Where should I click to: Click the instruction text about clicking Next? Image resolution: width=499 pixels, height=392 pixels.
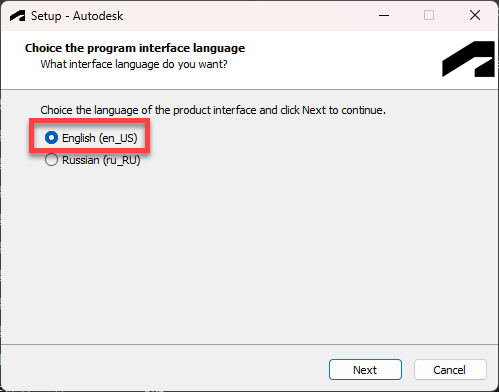pos(213,110)
